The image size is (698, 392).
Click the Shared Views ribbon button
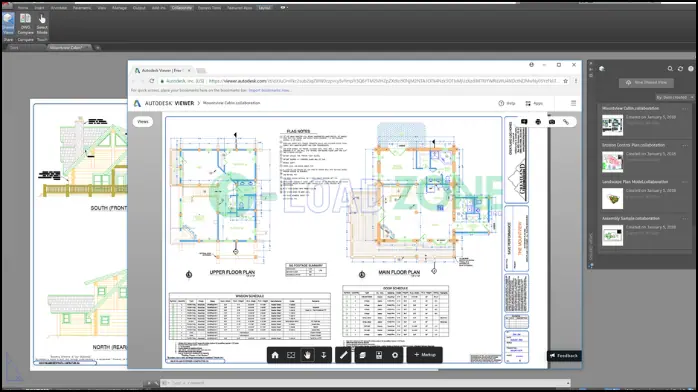(8, 24)
